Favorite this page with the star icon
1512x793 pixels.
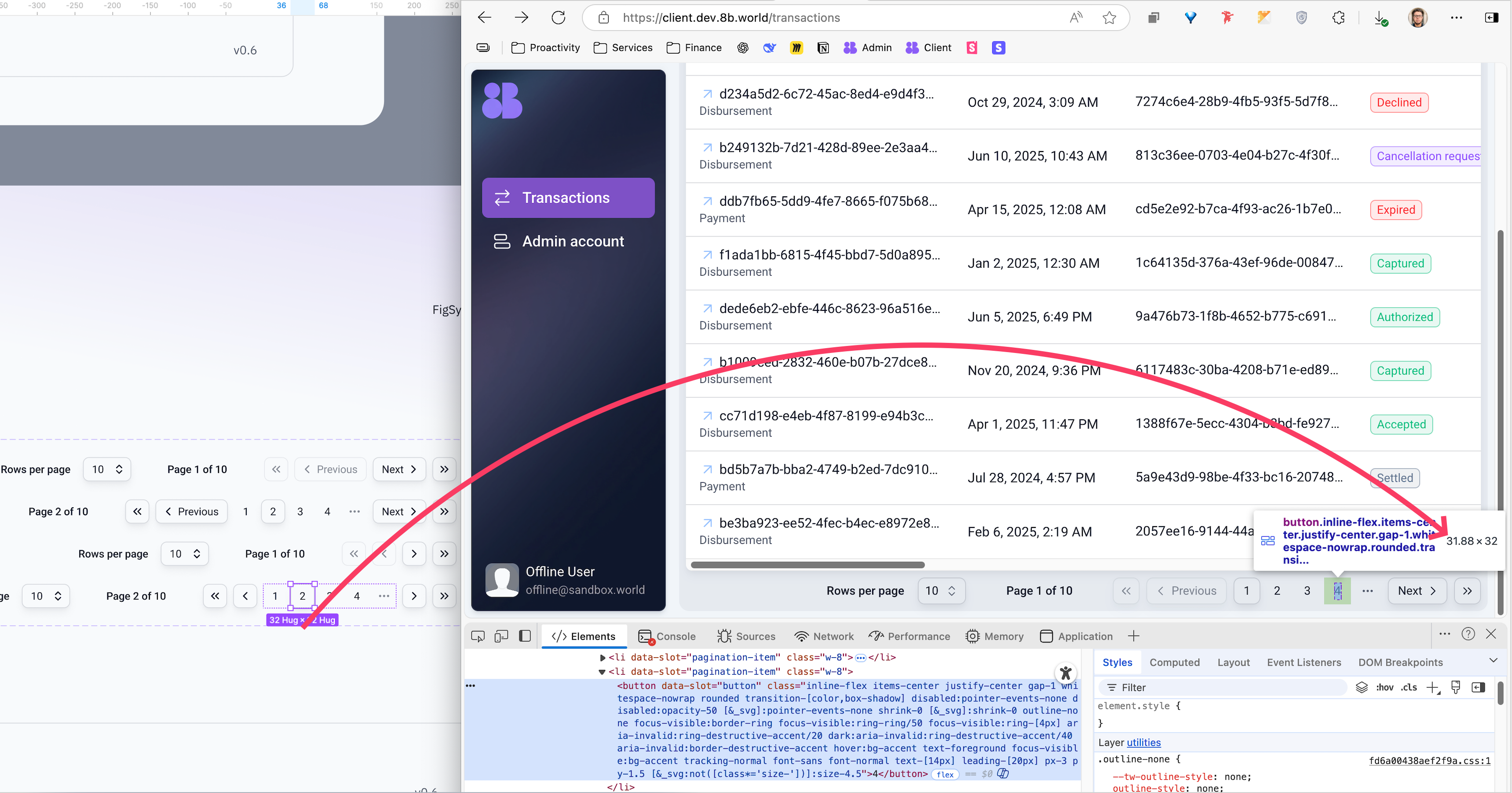1109,18
